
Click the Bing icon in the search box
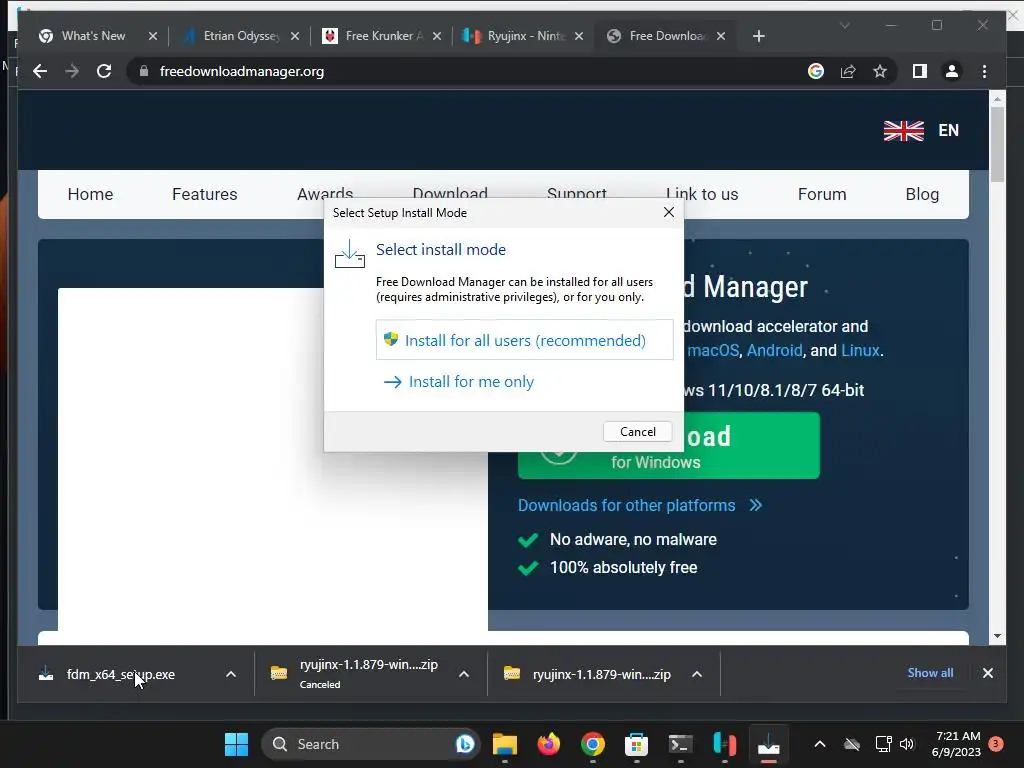click(x=464, y=744)
